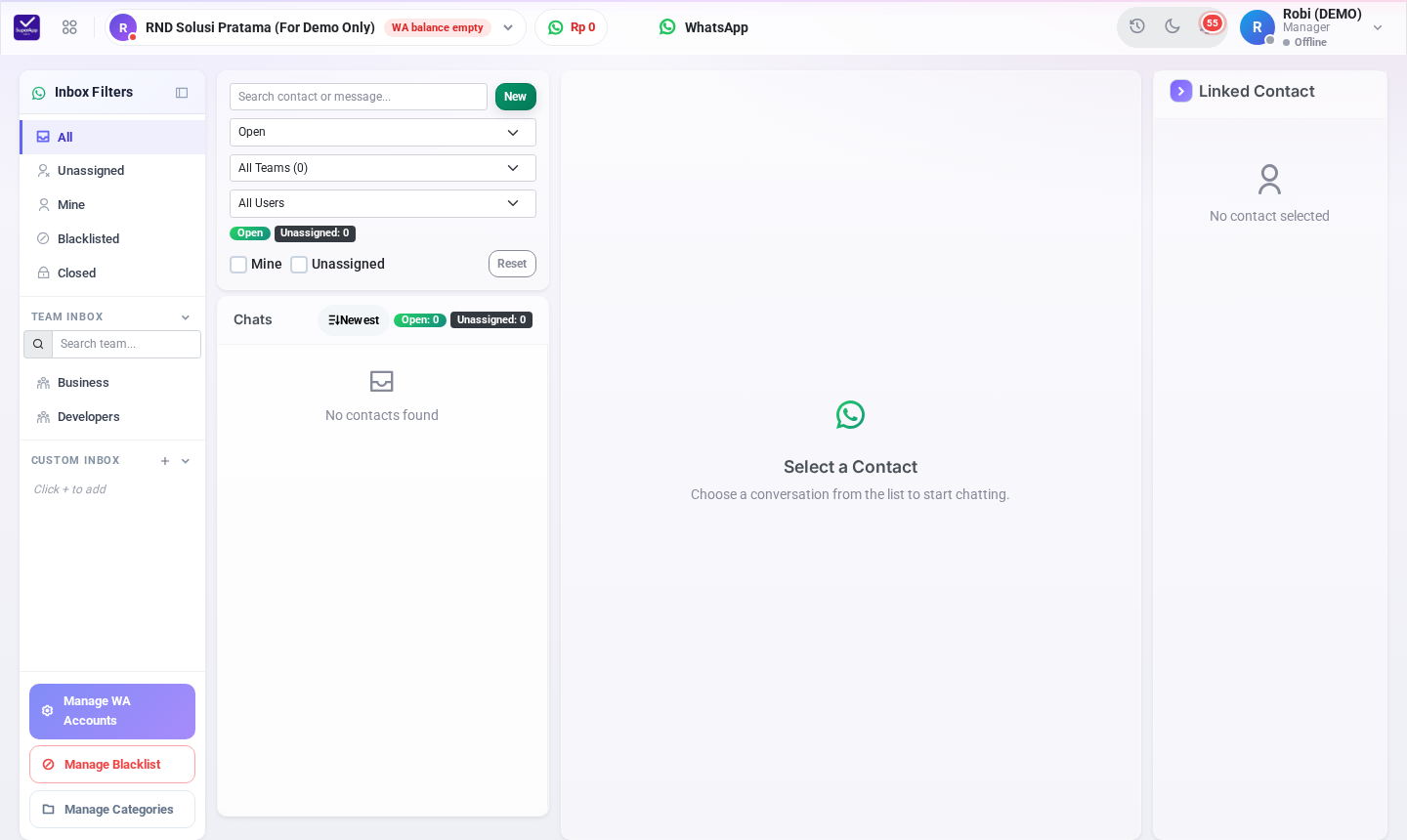Image resolution: width=1407 pixels, height=840 pixels.
Task: Click the Open: 0 chats badge
Action: pyautogui.click(x=420, y=320)
